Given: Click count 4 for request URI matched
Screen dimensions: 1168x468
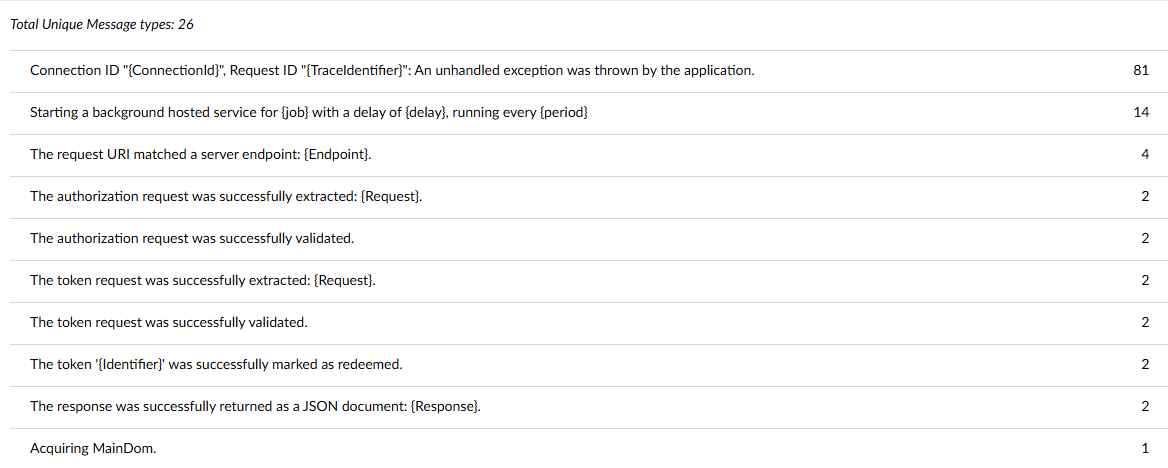Looking at the screenshot, I should pos(1145,155).
